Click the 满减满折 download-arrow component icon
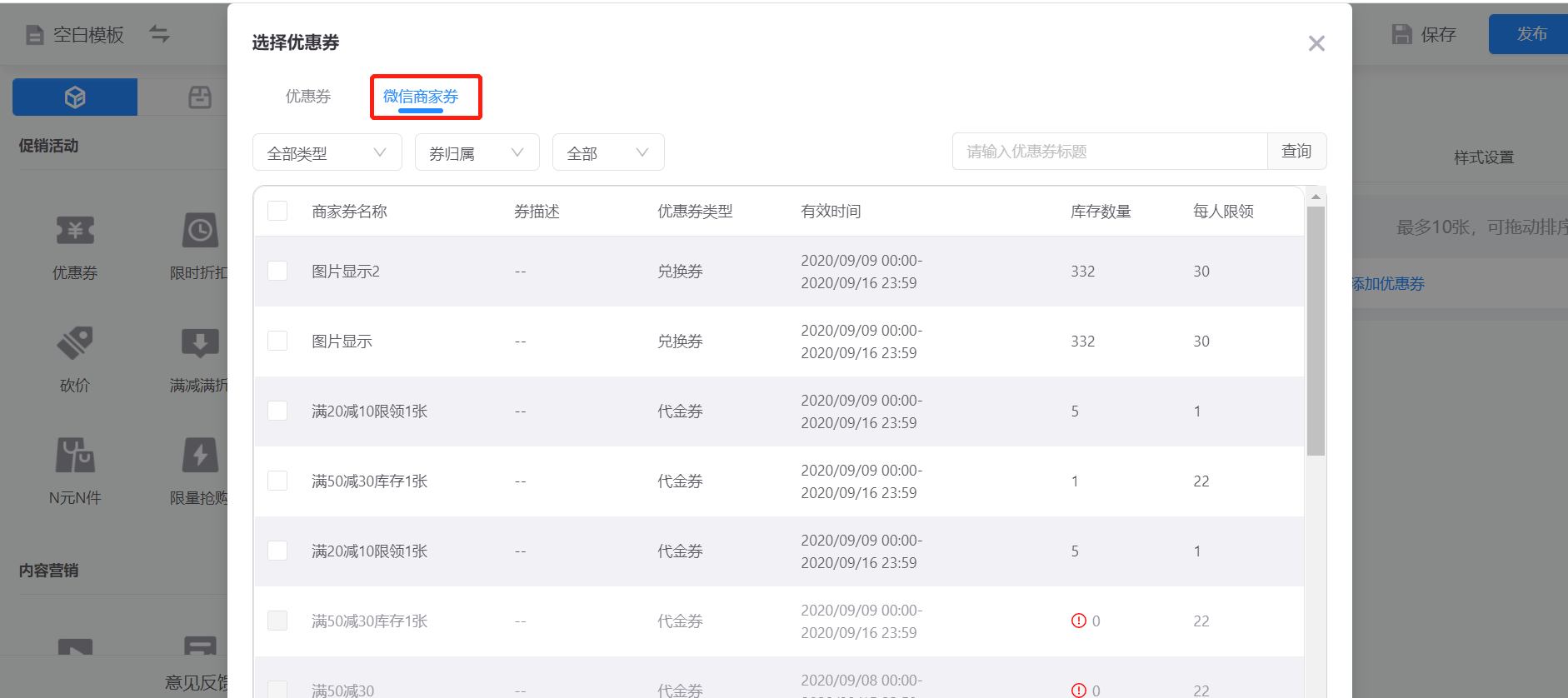 coord(200,342)
